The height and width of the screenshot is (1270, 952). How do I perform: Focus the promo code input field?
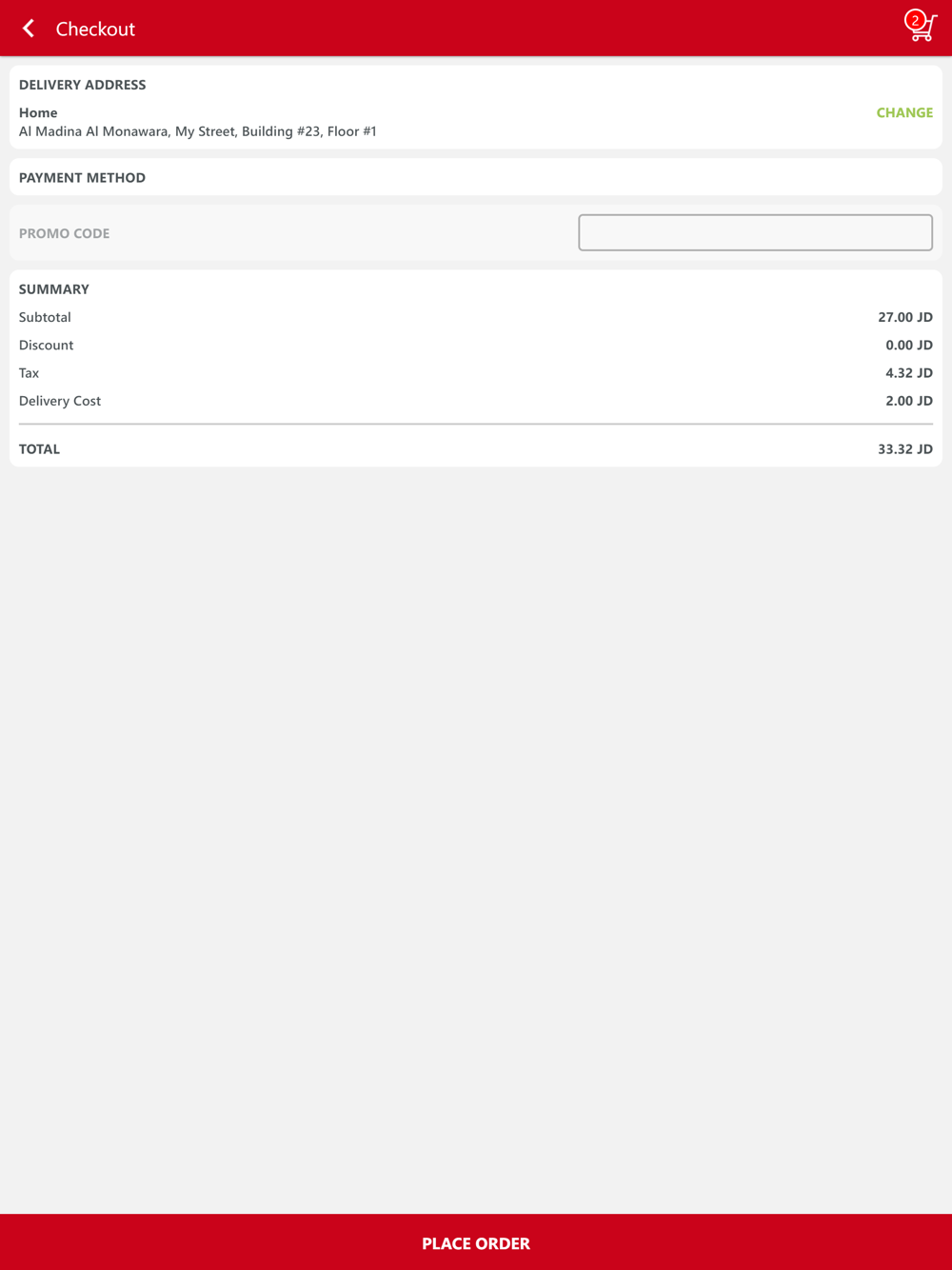[x=756, y=232]
